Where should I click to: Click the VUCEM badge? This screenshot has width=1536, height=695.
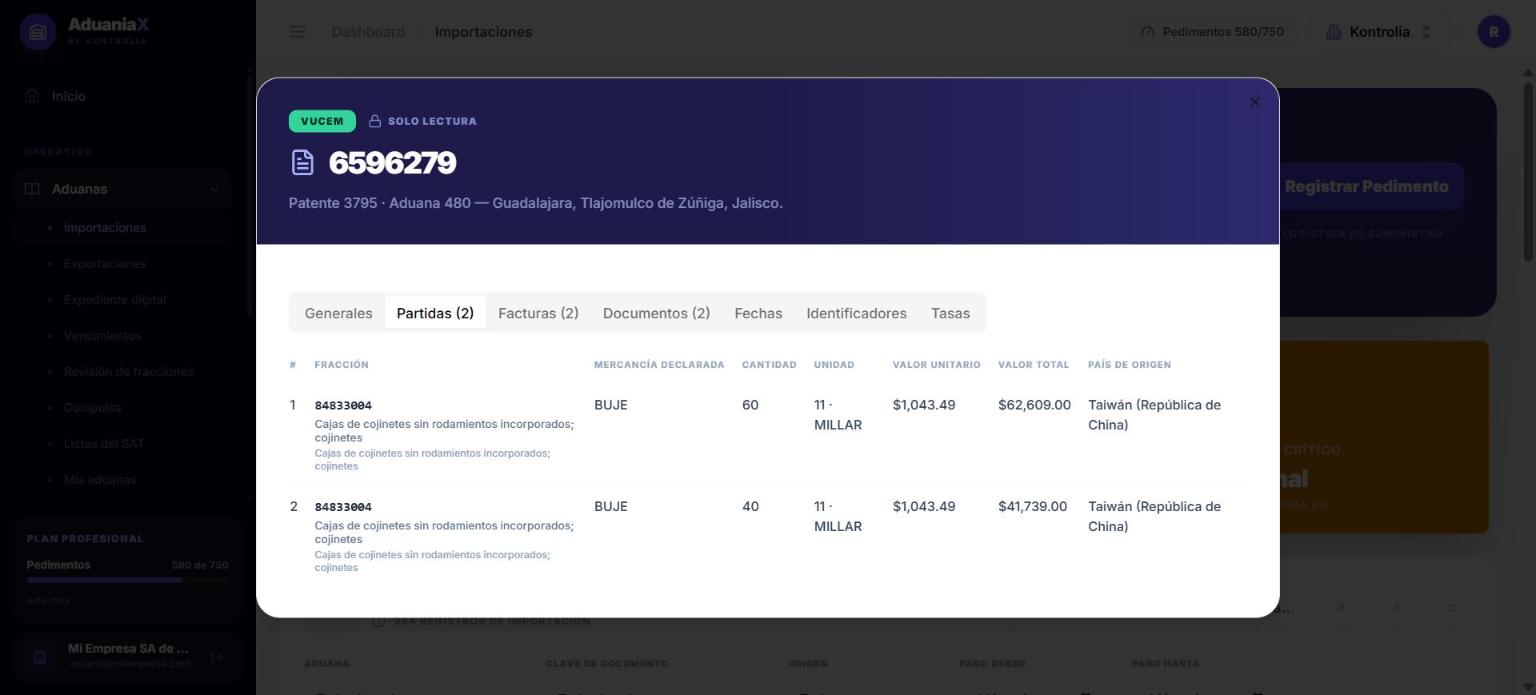[x=322, y=121]
